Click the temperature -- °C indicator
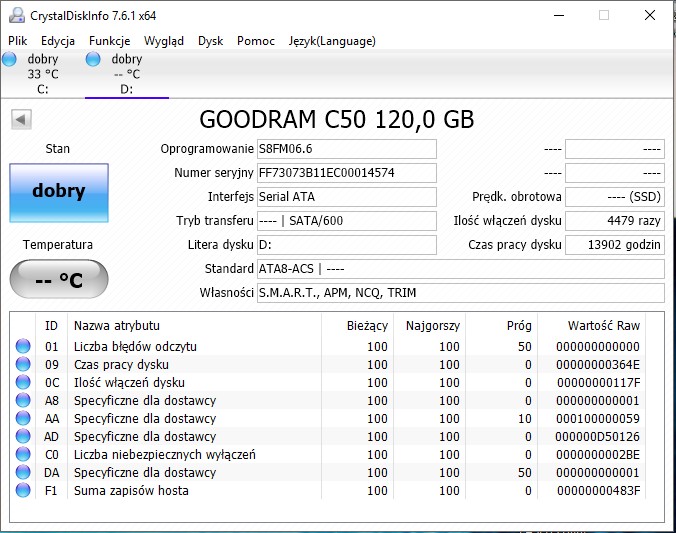The image size is (676, 533). (x=59, y=279)
